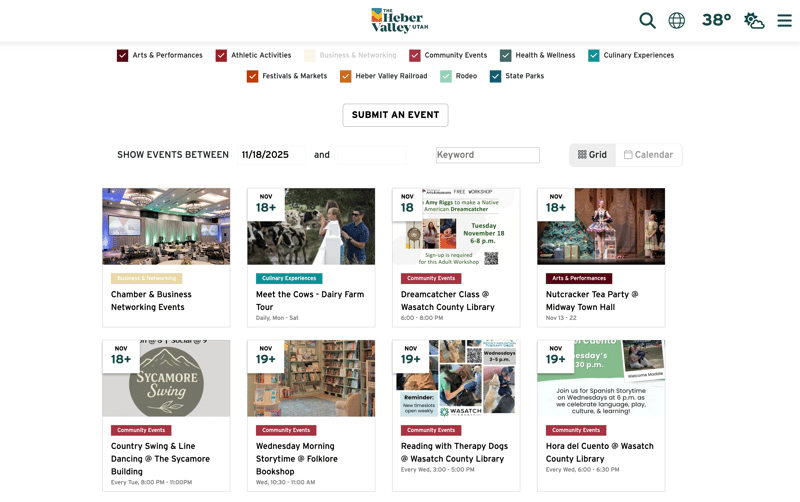Click the Submit an Event button

(395, 115)
